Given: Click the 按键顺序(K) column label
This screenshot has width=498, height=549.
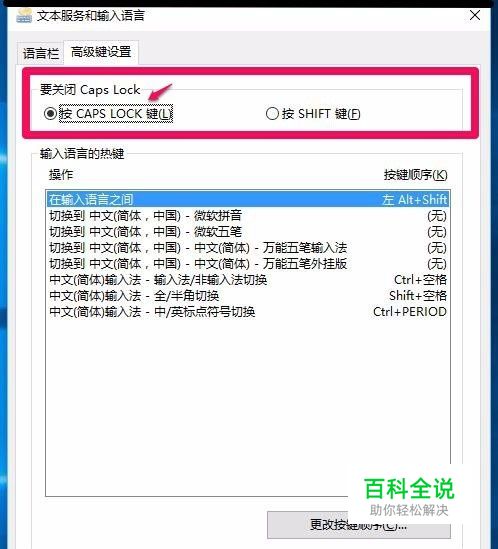Looking at the screenshot, I should [x=415, y=174].
